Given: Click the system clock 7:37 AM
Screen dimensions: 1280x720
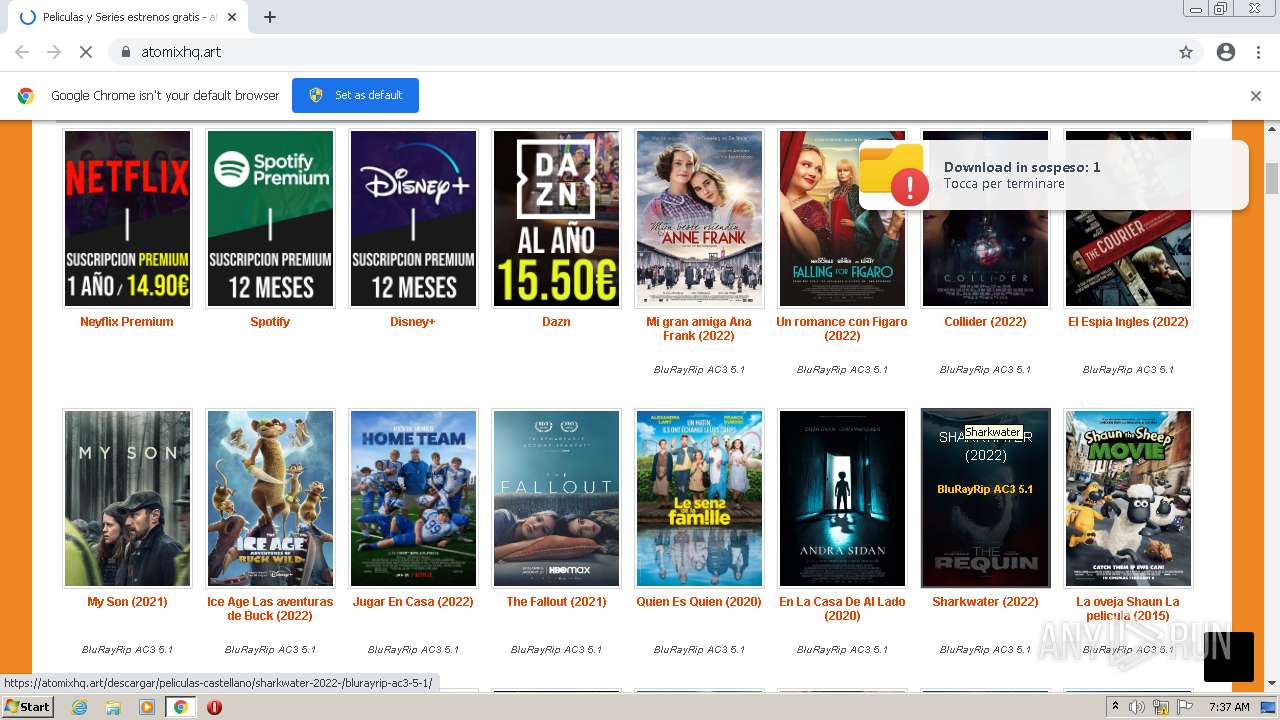Looking at the screenshot, I should 1228,707.
